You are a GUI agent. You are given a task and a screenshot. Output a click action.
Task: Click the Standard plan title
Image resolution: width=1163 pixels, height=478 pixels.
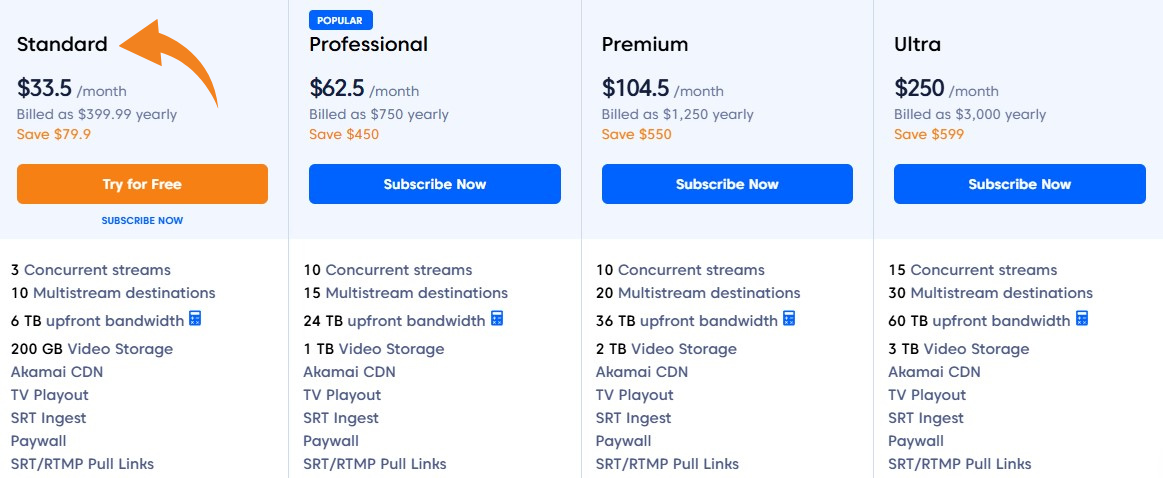click(x=62, y=44)
